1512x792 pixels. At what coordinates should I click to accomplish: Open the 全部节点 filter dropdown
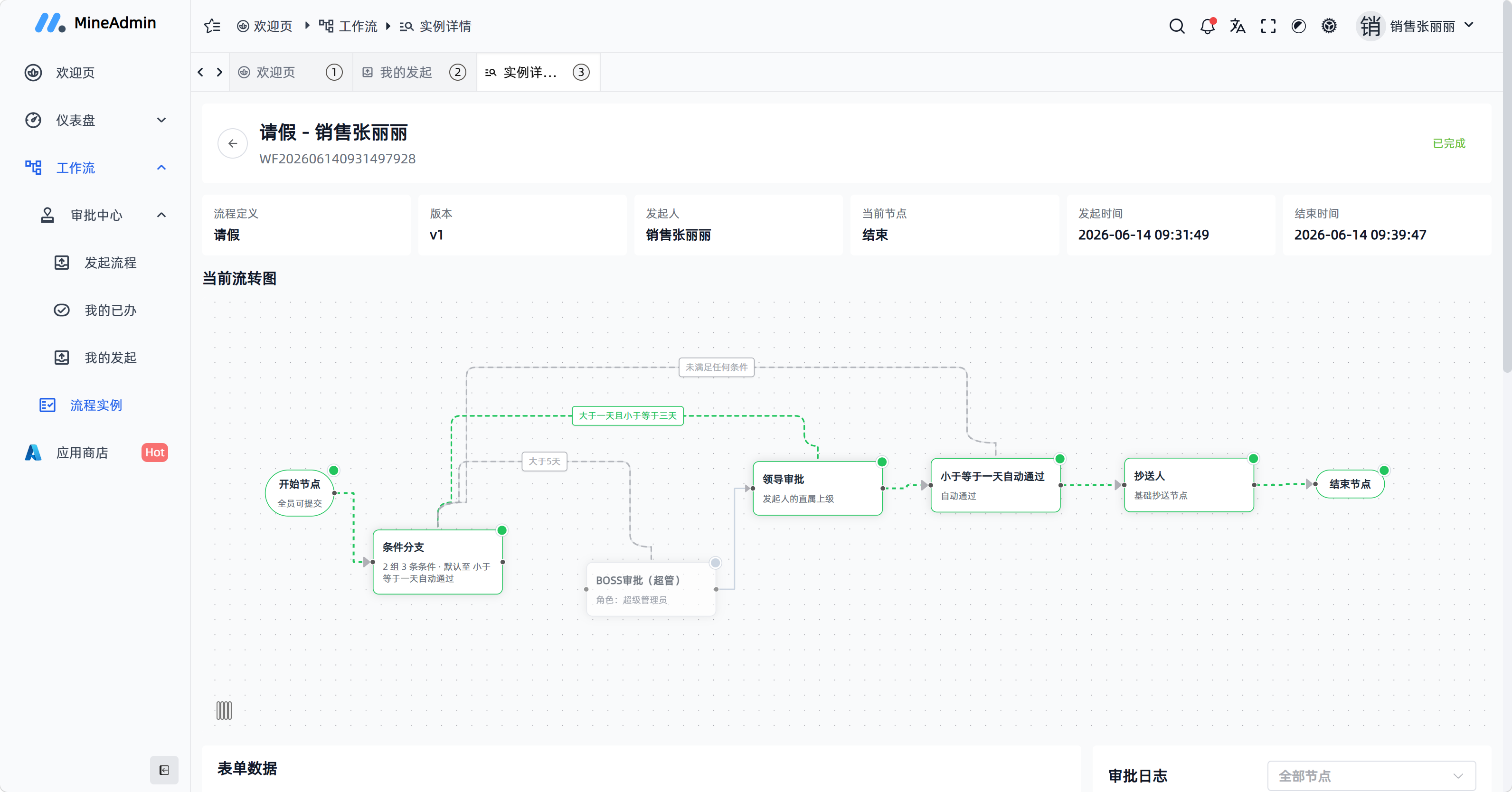point(1371,775)
